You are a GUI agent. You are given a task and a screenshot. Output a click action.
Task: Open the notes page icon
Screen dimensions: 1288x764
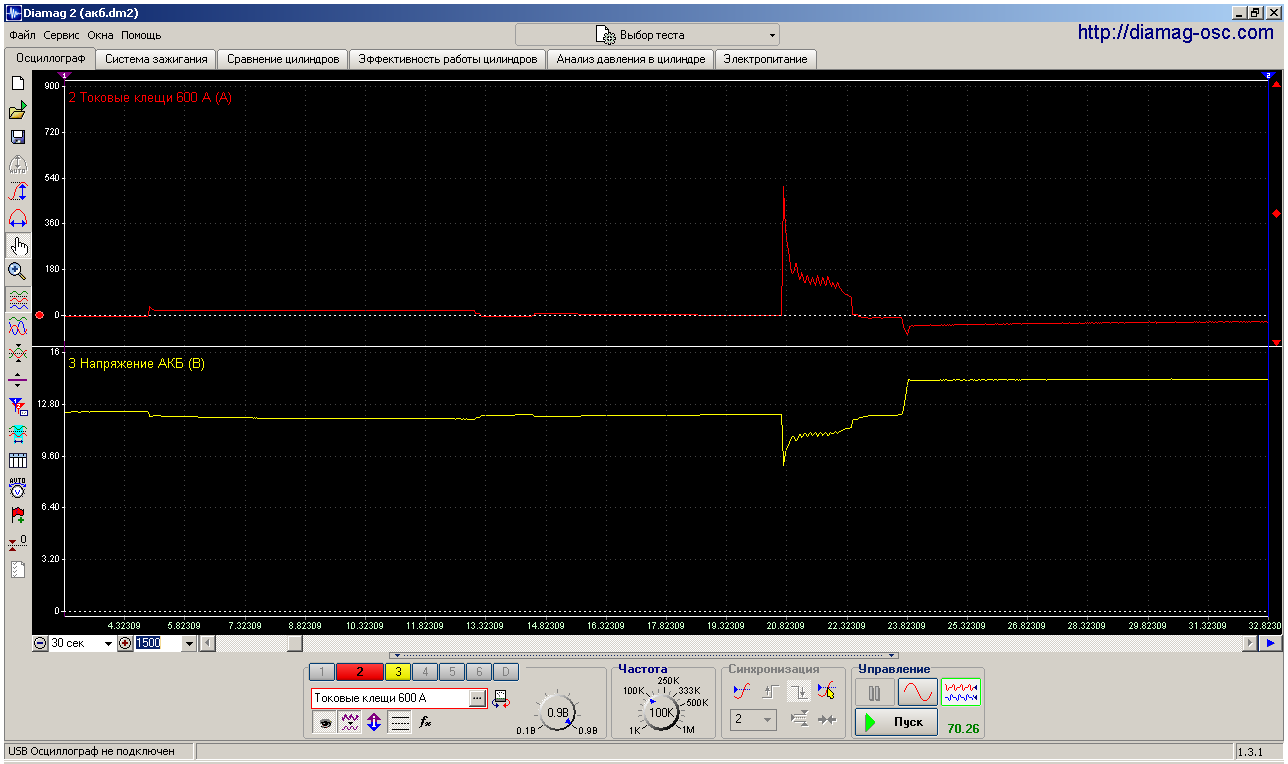(18, 569)
